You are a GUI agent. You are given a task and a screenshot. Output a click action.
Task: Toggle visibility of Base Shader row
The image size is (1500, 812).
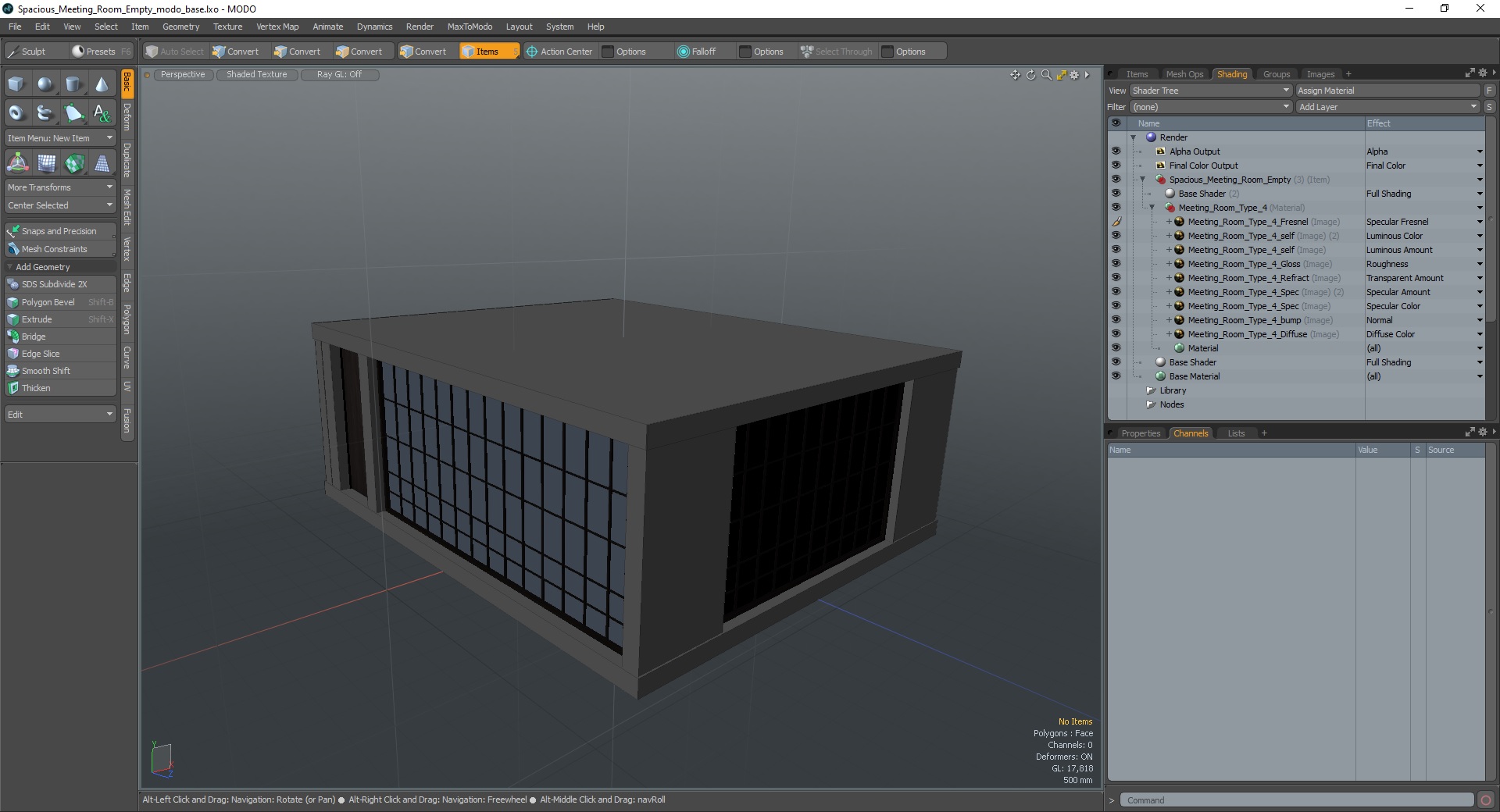(x=1116, y=362)
